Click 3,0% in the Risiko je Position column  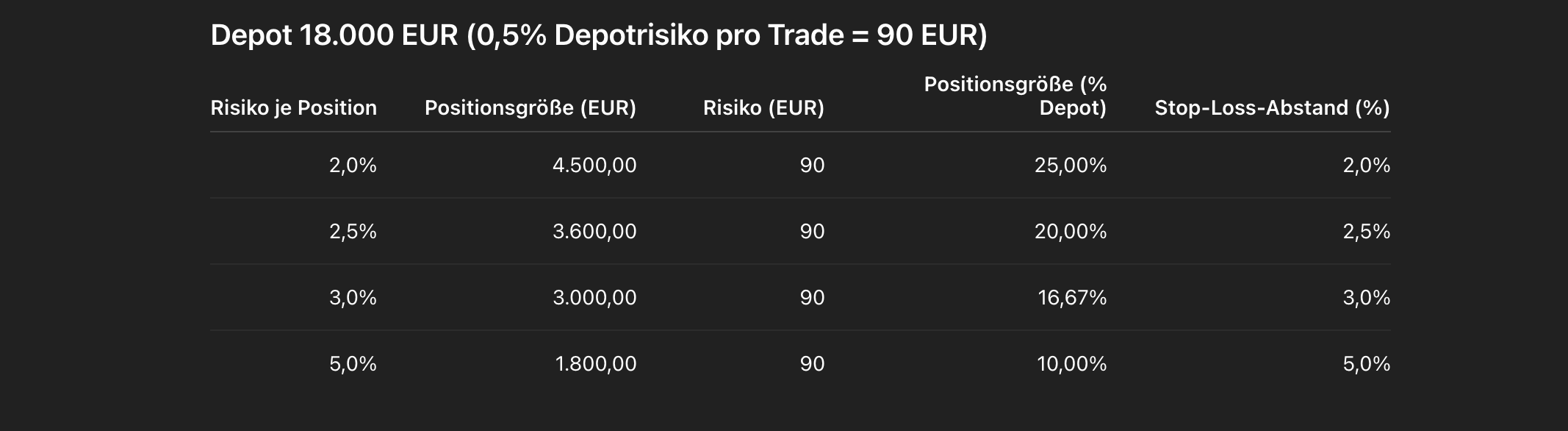pyautogui.click(x=353, y=298)
